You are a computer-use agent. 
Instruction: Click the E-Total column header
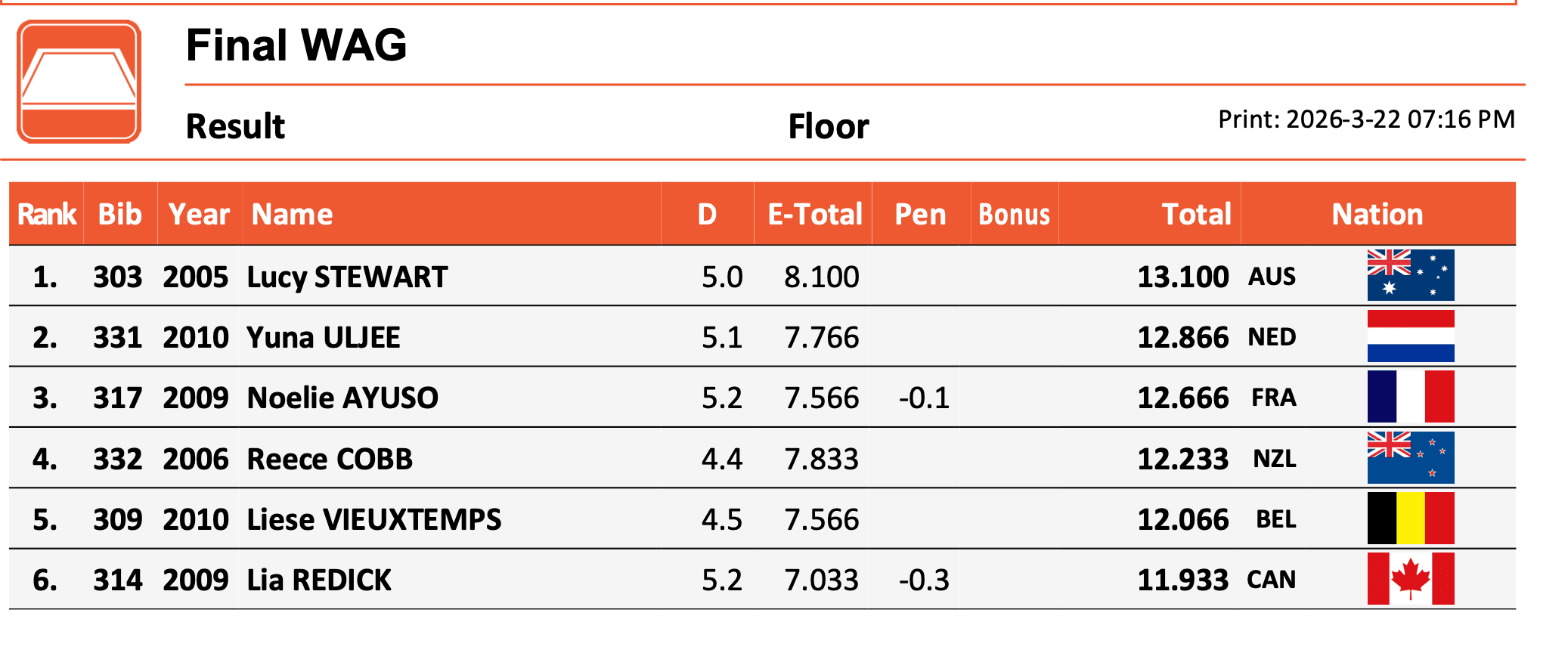point(814,215)
